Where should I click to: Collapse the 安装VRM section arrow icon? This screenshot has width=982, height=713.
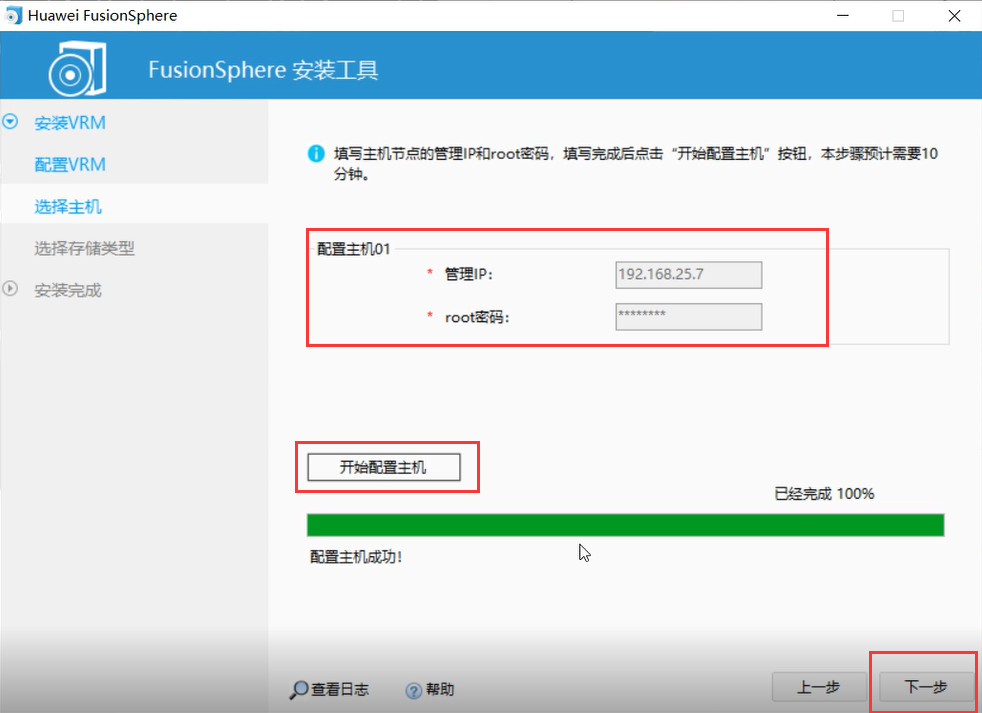[x=10, y=122]
